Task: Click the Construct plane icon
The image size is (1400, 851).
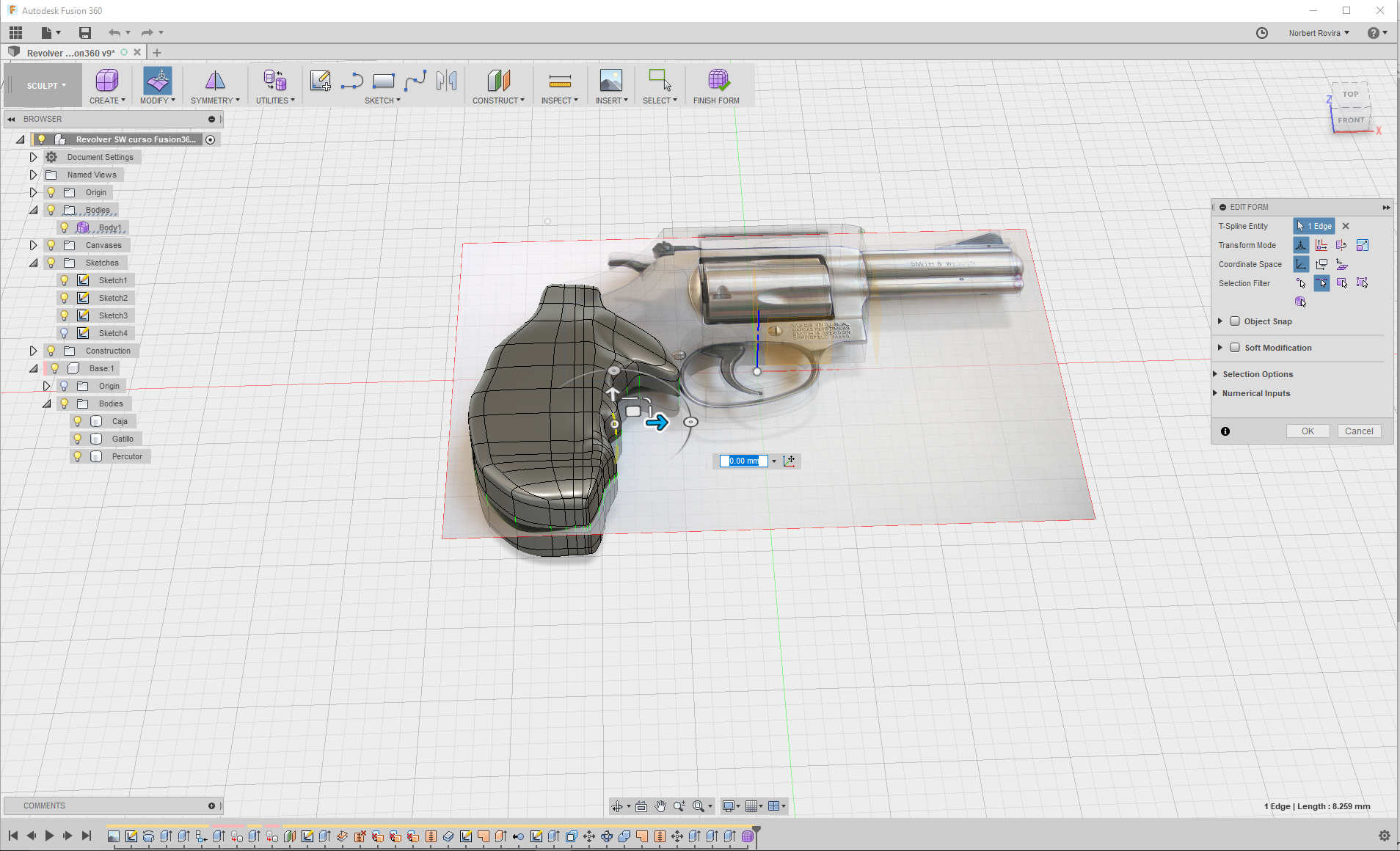Action: pos(498,81)
